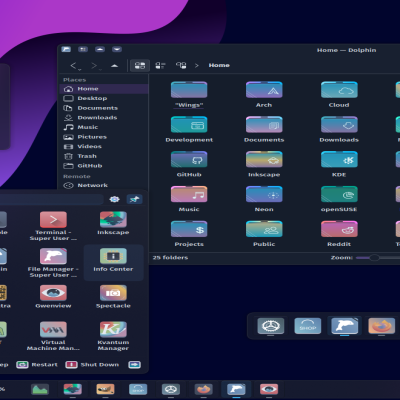Launch Inkscape from the launcher grid
Image resolution: width=400 pixels, height=400 pixels.
(x=113, y=223)
